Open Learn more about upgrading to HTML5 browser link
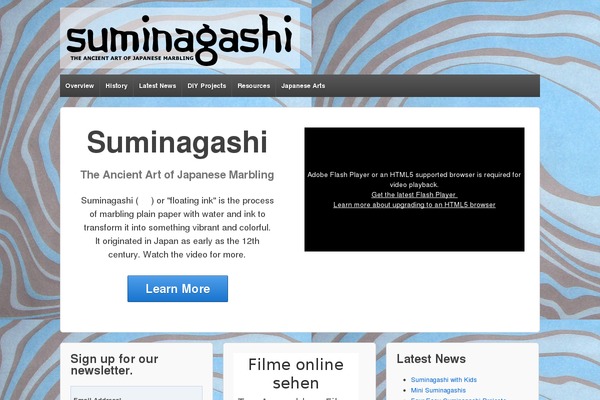 (x=414, y=205)
